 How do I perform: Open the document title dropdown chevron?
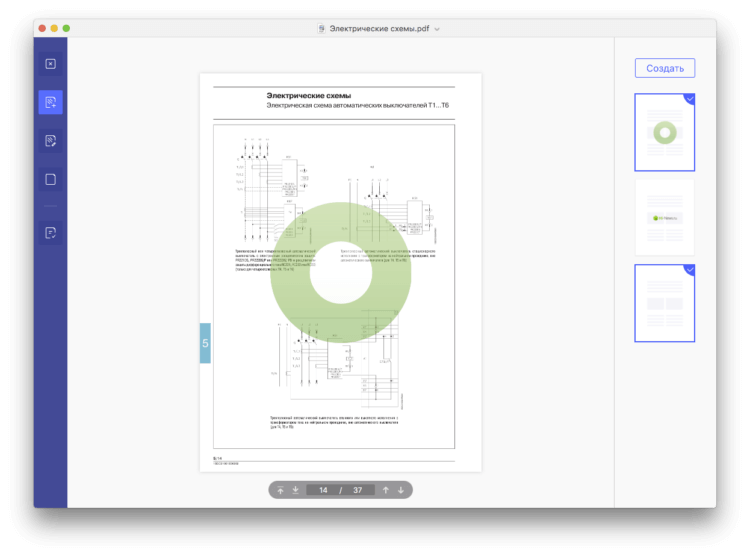click(x=437, y=29)
